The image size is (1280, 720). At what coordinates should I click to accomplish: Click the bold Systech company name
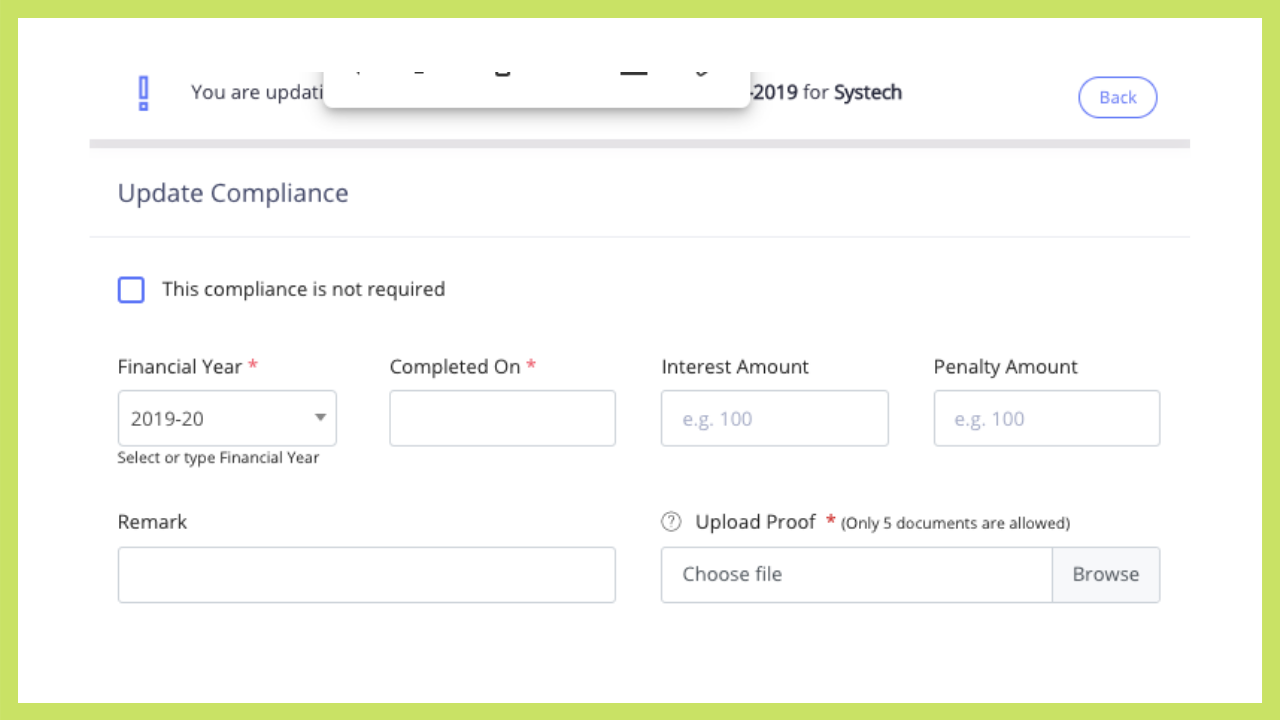pyautogui.click(x=867, y=93)
